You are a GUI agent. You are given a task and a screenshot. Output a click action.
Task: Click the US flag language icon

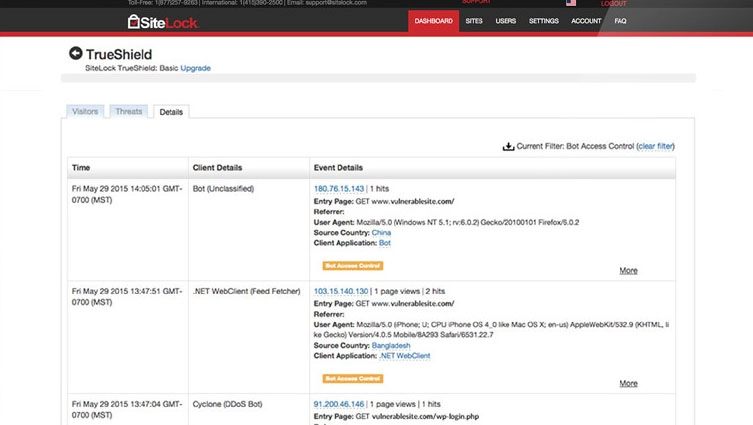click(x=571, y=3)
